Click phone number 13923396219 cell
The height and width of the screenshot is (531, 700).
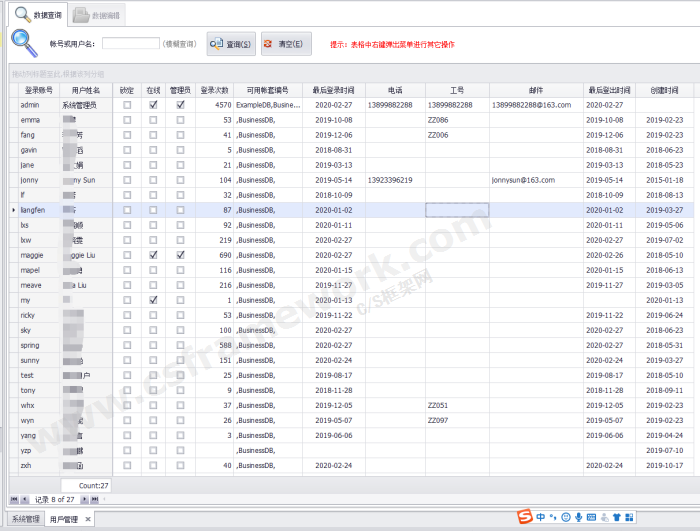pyautogui.click(x=395, y=180)
